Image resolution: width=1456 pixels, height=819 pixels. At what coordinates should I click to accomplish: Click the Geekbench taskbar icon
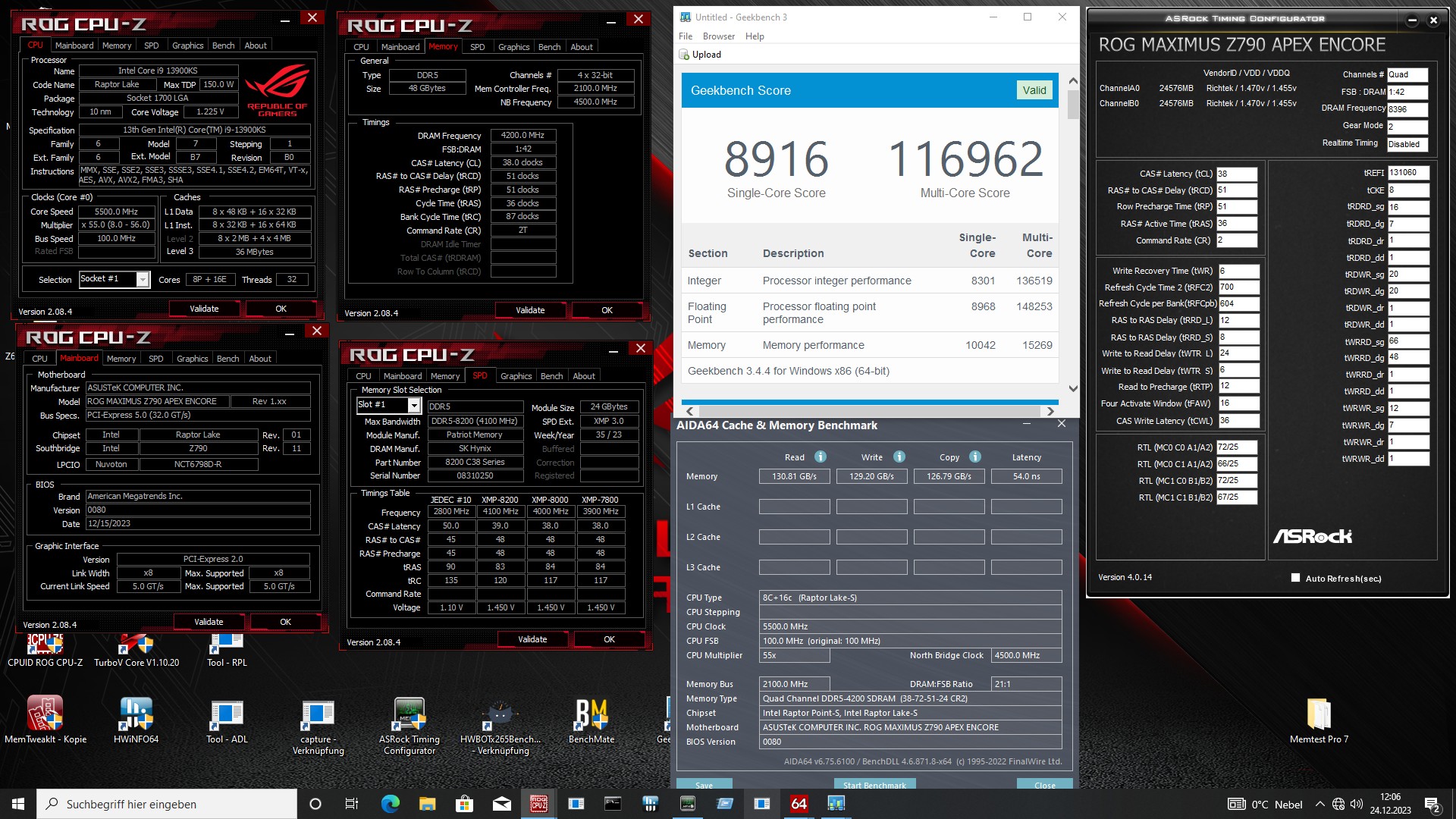(836, 804)
